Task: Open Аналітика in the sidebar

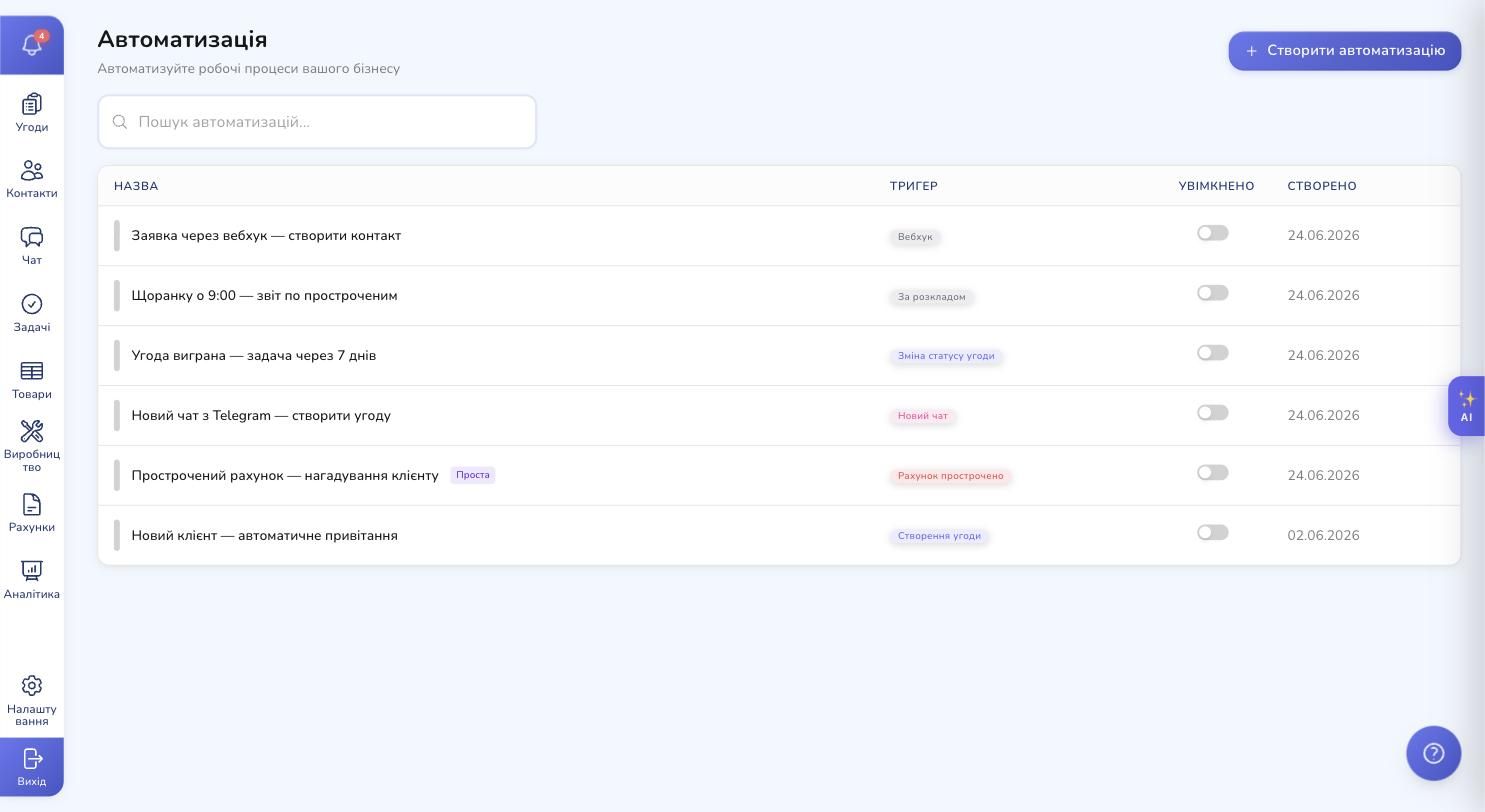Action: [x=32, y=580]
